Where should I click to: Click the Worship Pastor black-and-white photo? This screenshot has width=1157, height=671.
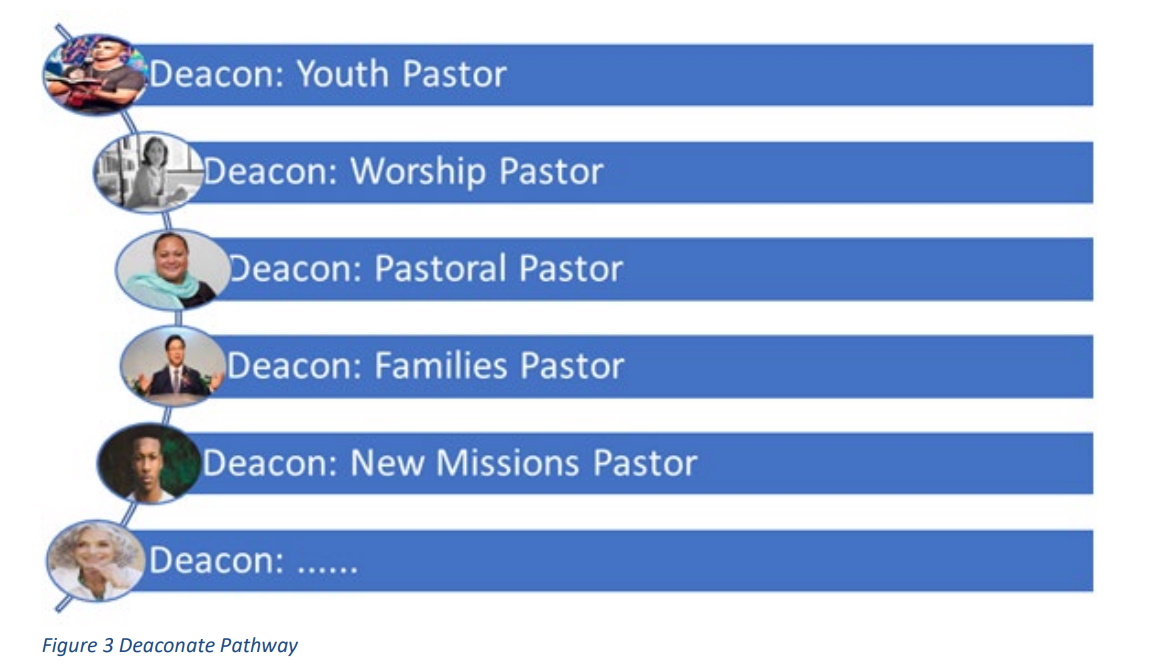pos(148,171)
